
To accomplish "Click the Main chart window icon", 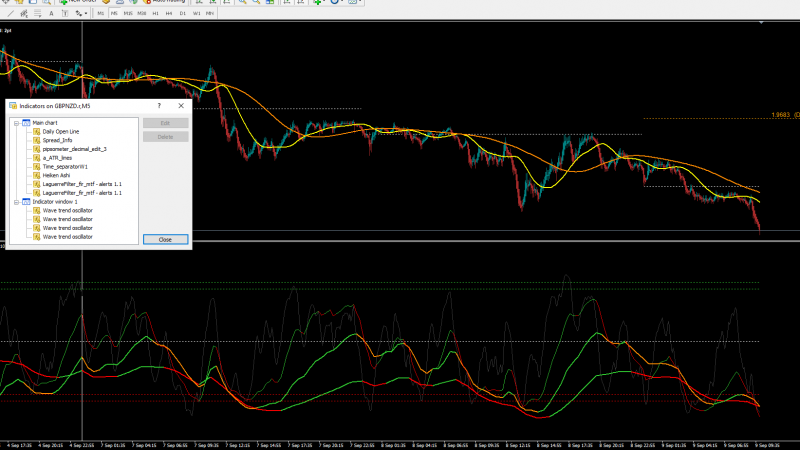I will coord(26,123).
